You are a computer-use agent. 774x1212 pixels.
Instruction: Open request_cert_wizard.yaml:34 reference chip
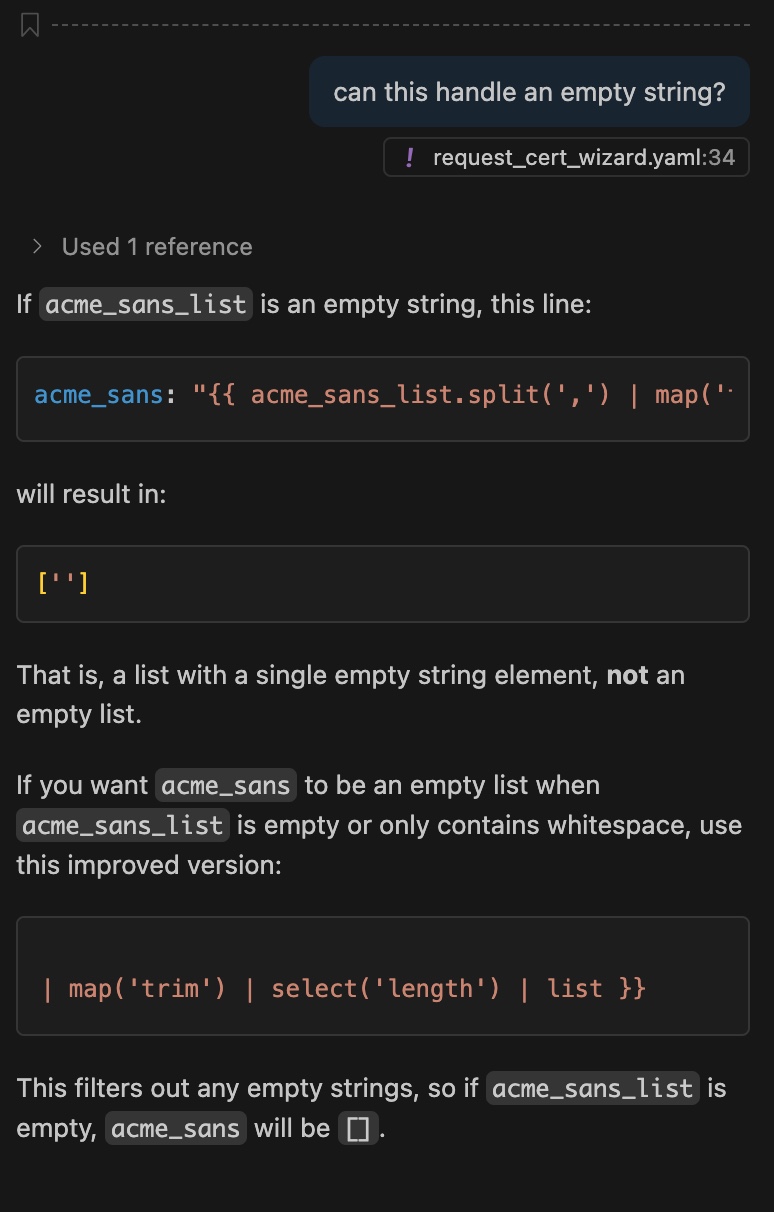[566, 157]
